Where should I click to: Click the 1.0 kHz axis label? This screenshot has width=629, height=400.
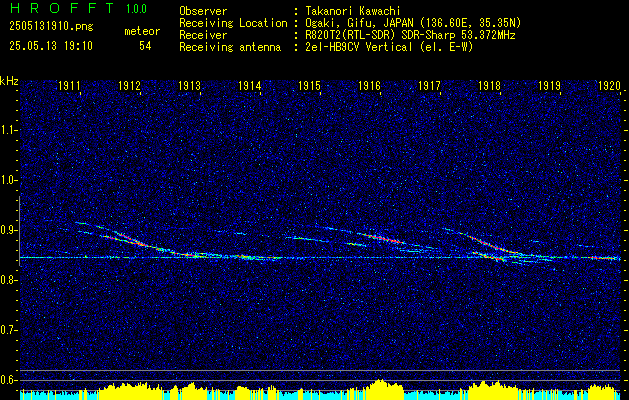coord(8,180)
